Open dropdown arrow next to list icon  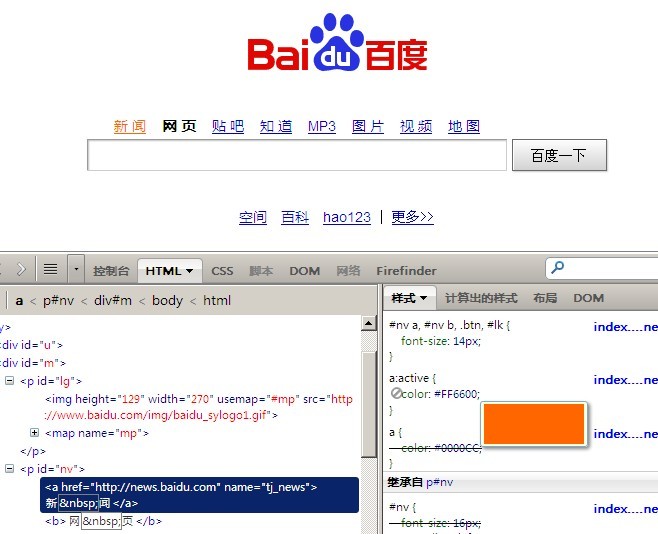[76, 268]
